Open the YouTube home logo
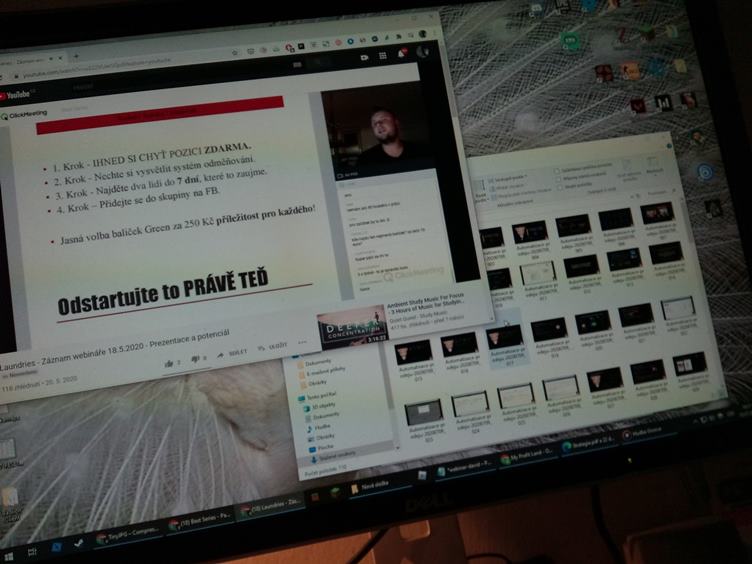Image resolution: width=752 pixels, height=564 pixels. point(16,94)
